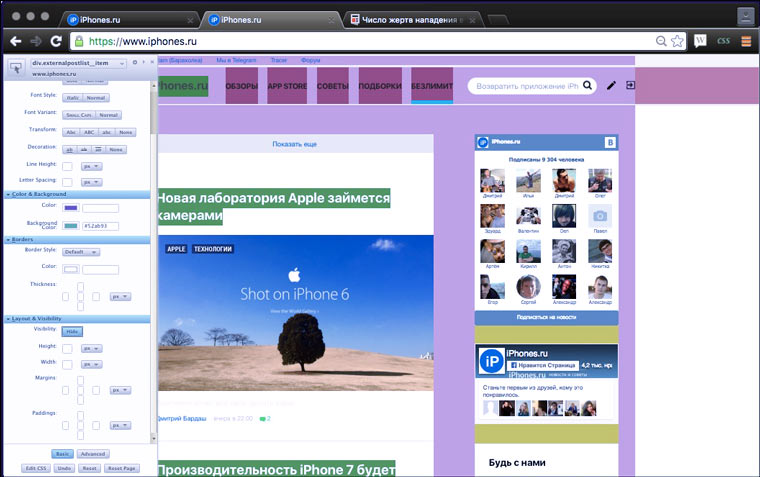Click the site search magnifier icon

point(587,85)
